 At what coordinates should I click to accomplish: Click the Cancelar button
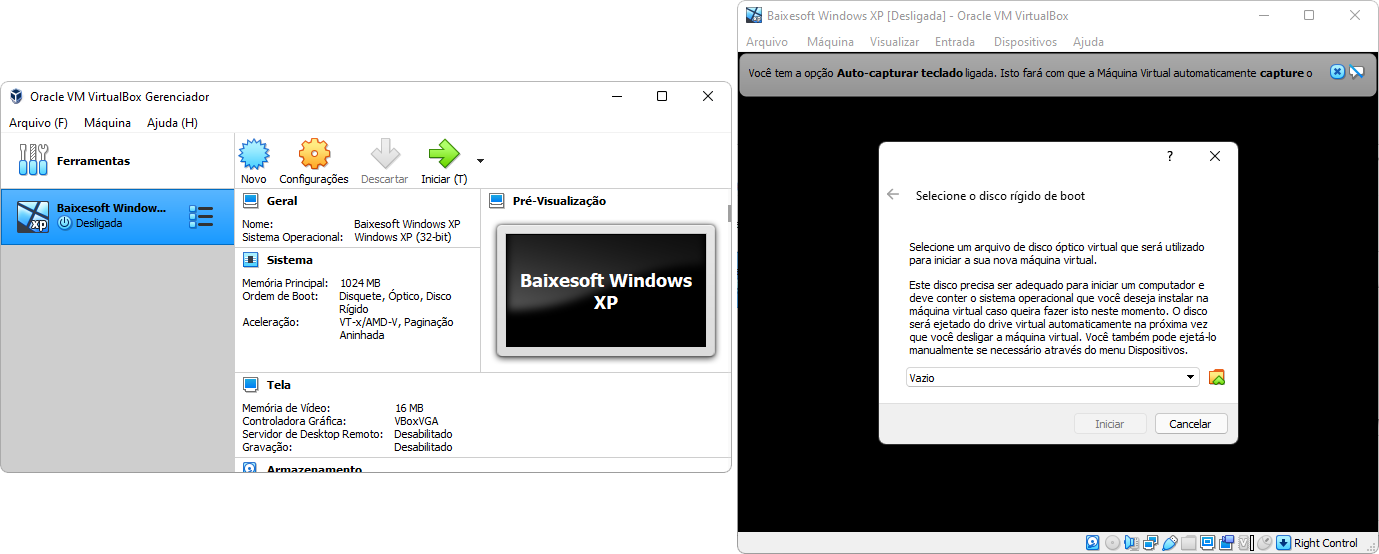click(x=1190, y=424)
